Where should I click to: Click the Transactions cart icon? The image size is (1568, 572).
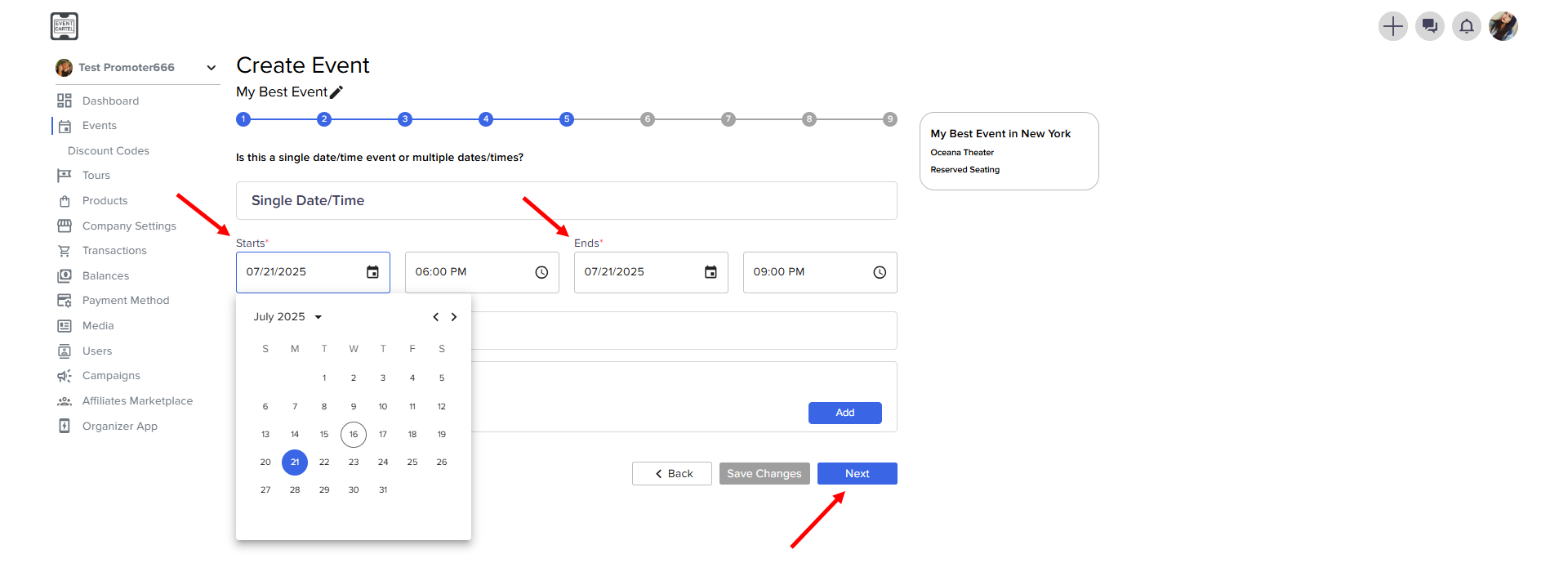coord(65,251)
